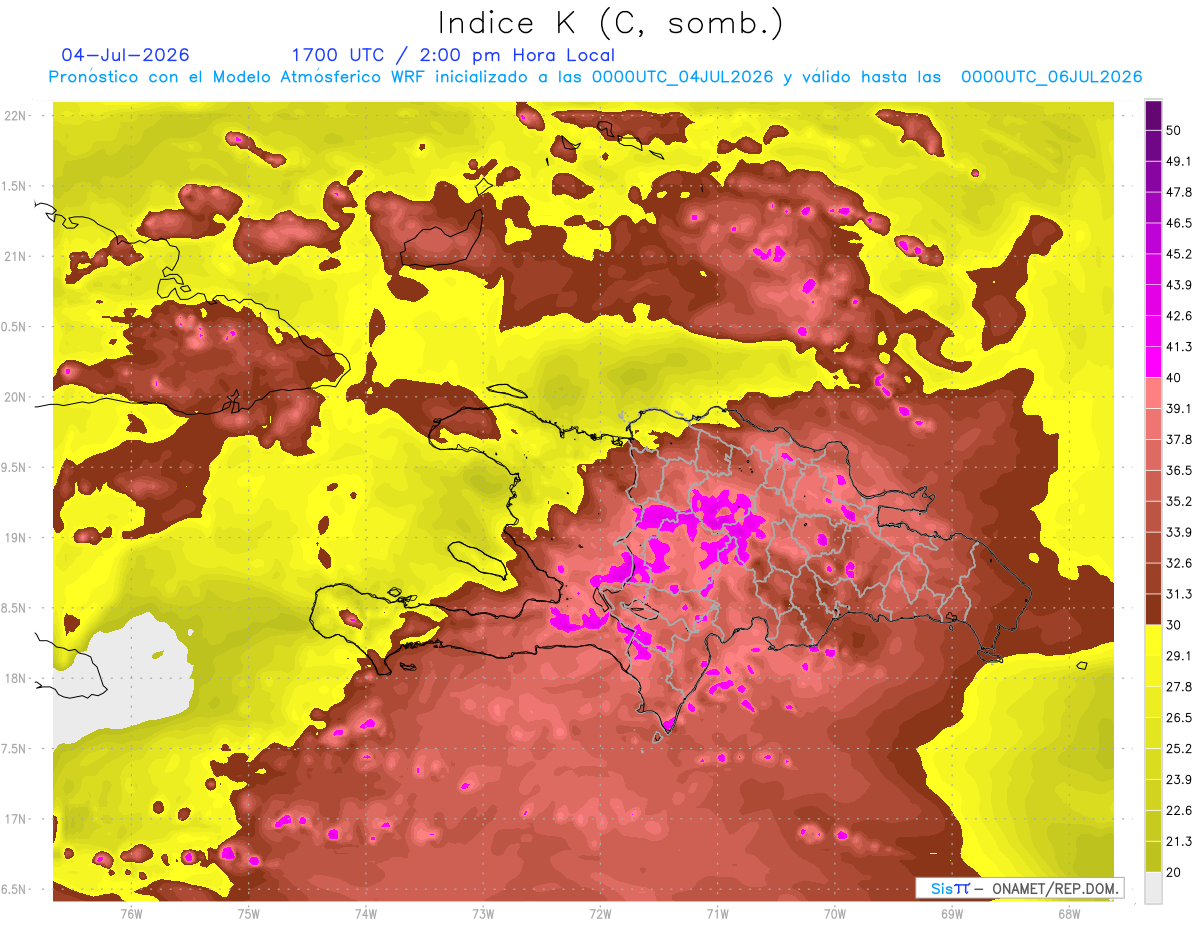Click the '20N' latitude axis label
This screenshot has height=927, width=1200.
point(16,398)
